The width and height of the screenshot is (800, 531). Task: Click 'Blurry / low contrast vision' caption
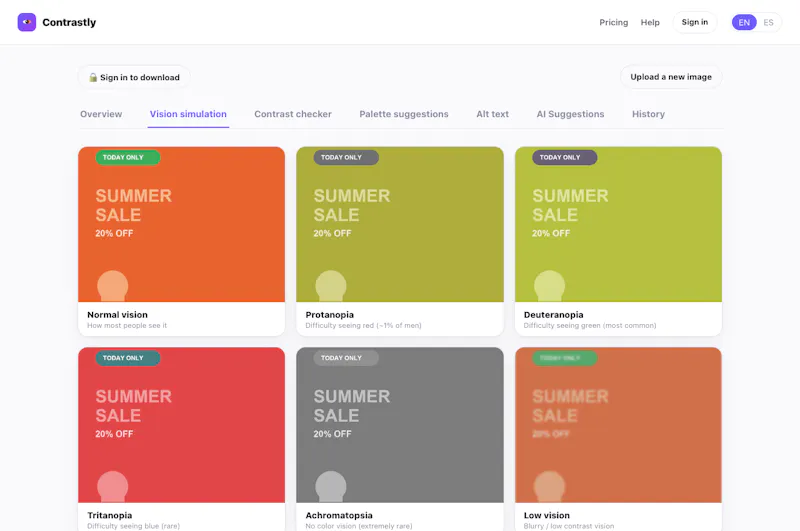[x=569, y=526]
